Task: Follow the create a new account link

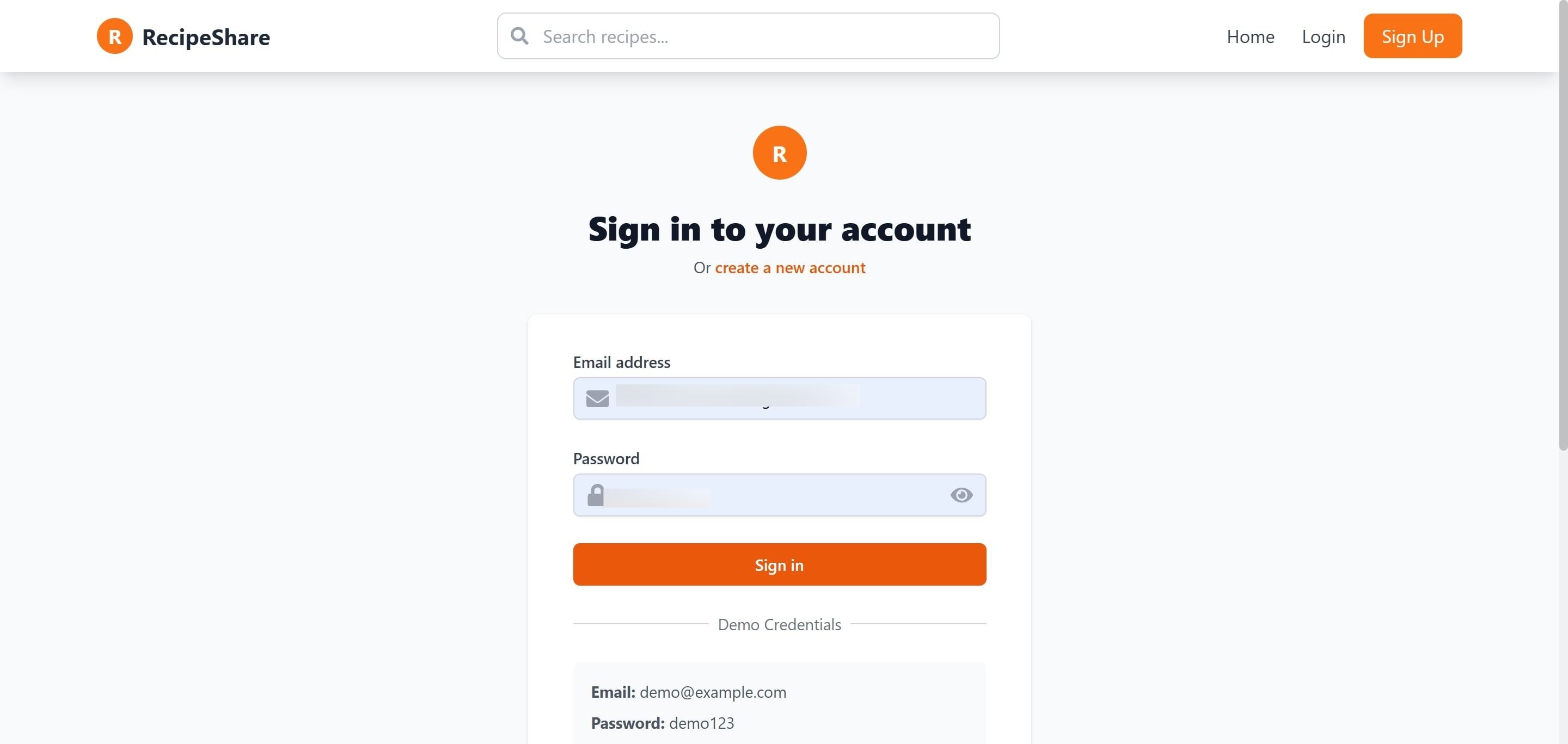Action: point(789,268)
